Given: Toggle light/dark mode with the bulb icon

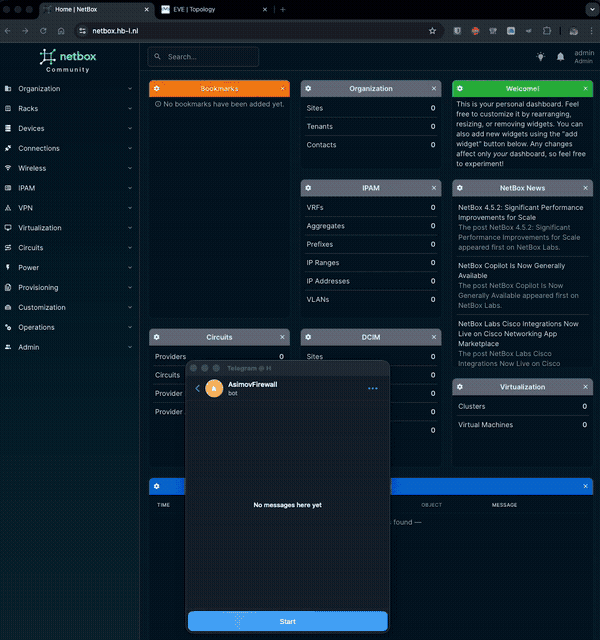Looking at the screenshot, I should tap(540, 57).
